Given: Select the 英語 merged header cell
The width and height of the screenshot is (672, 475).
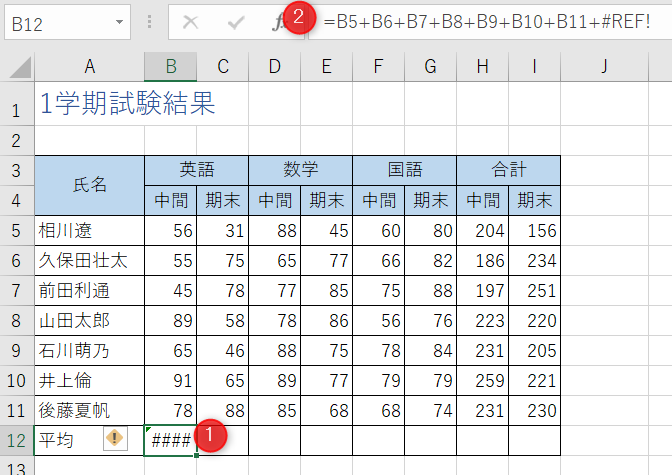Looking at the screenshot, I should [x=196, y=169].
